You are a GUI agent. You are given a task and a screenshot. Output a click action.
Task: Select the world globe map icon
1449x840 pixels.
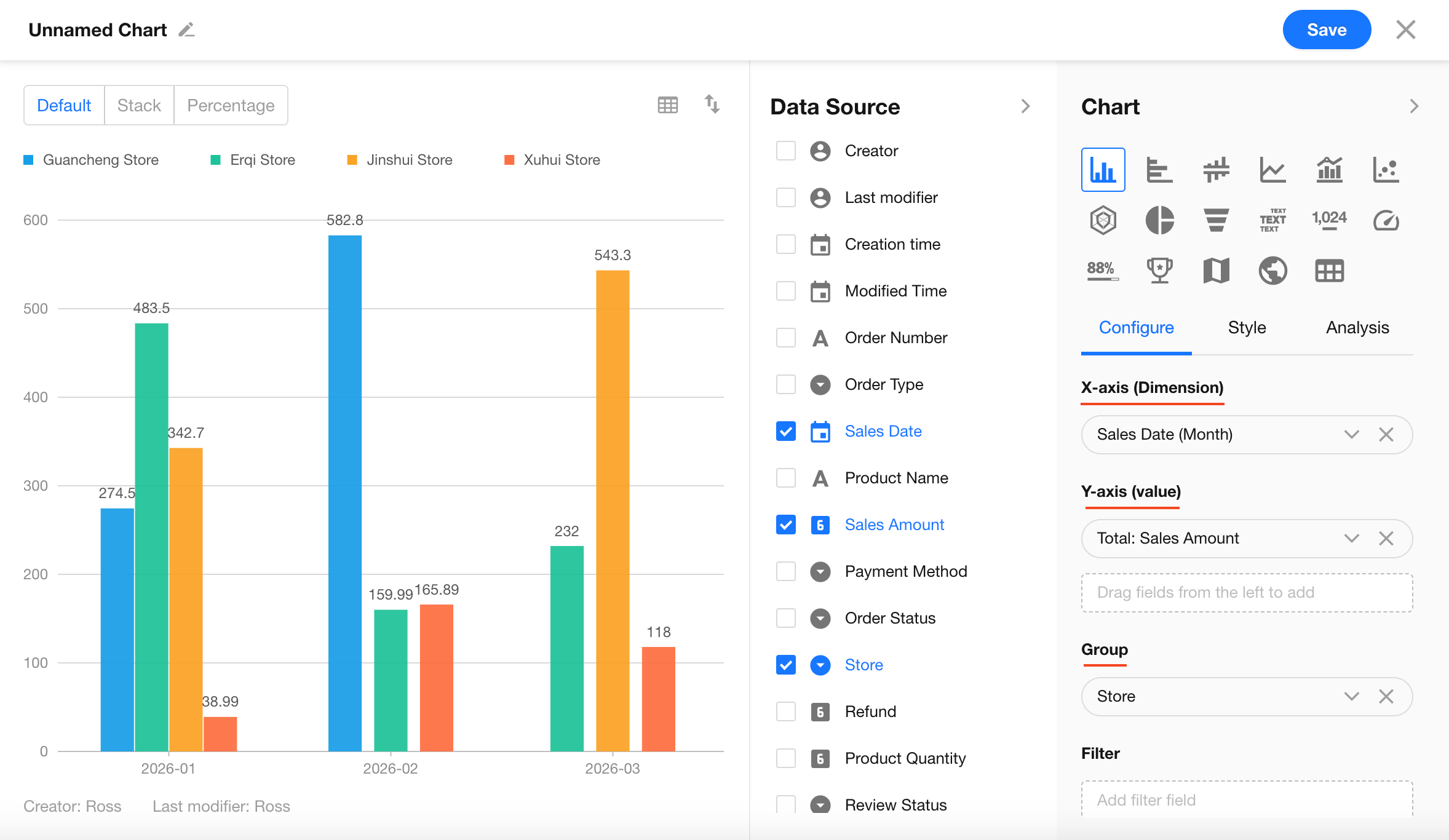1272,271
